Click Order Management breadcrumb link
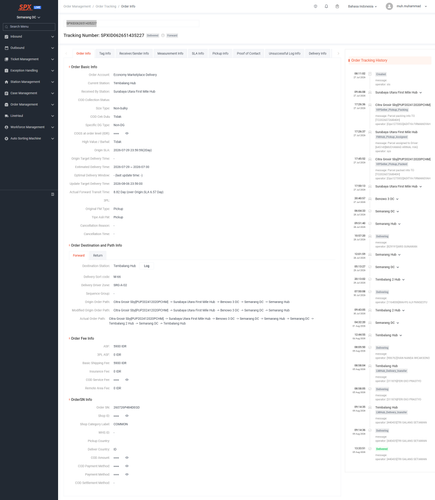Image resolution: width=435 pixels, height=500 pixels. point(77,6)
